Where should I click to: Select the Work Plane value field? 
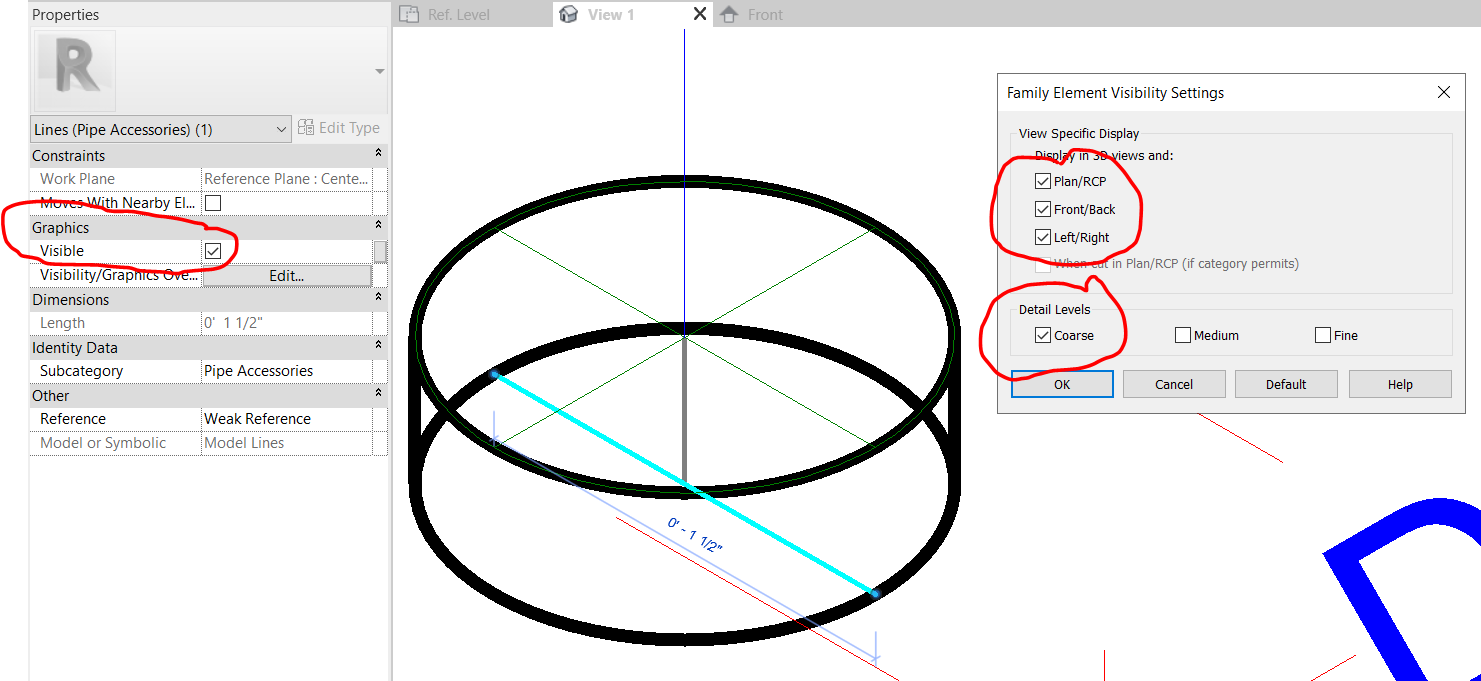coord(287,179)
